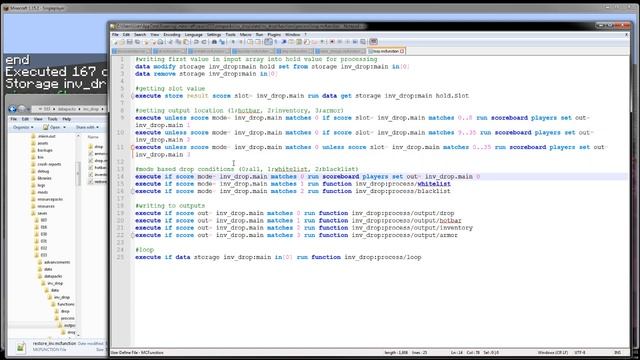Viewport: 640px width, 360px height.
Task: Select the 'crash-reports' folder in Explorer tree
Action: 49,164
